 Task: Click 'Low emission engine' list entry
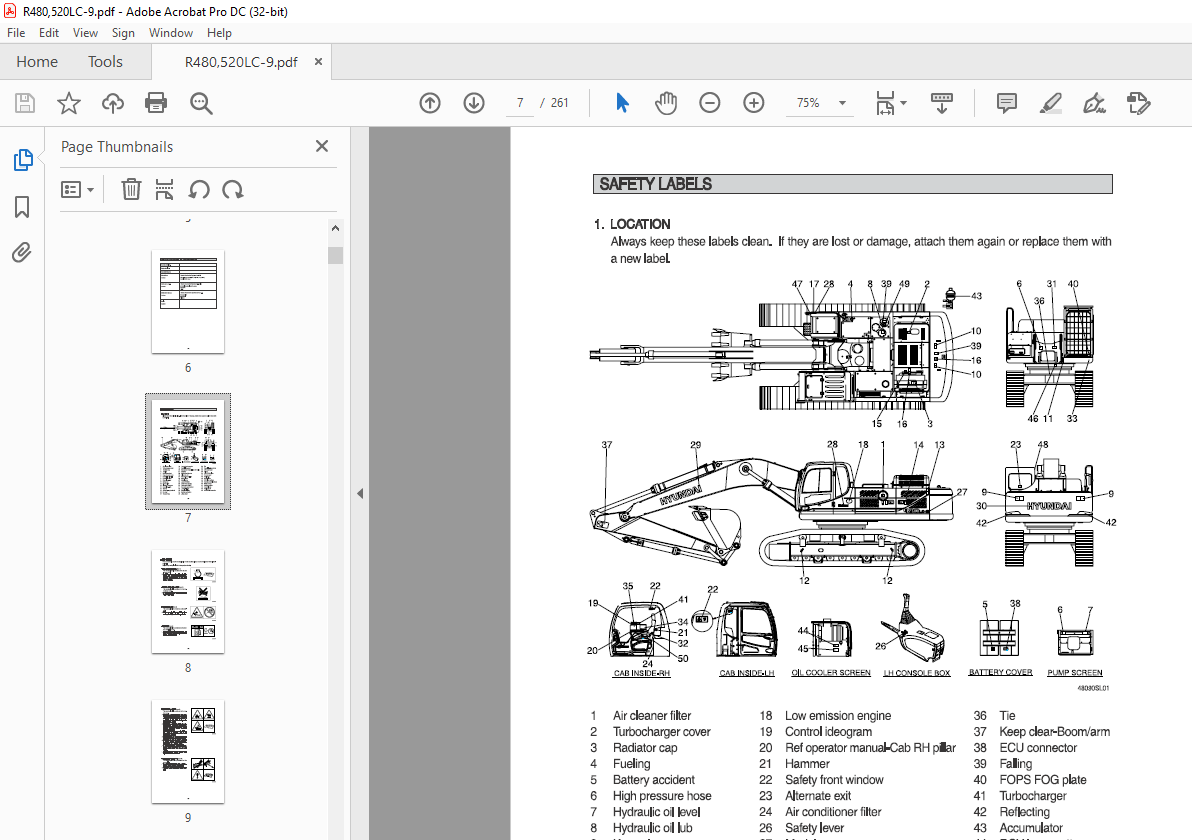pyautogui.click(x=838, y=715)
